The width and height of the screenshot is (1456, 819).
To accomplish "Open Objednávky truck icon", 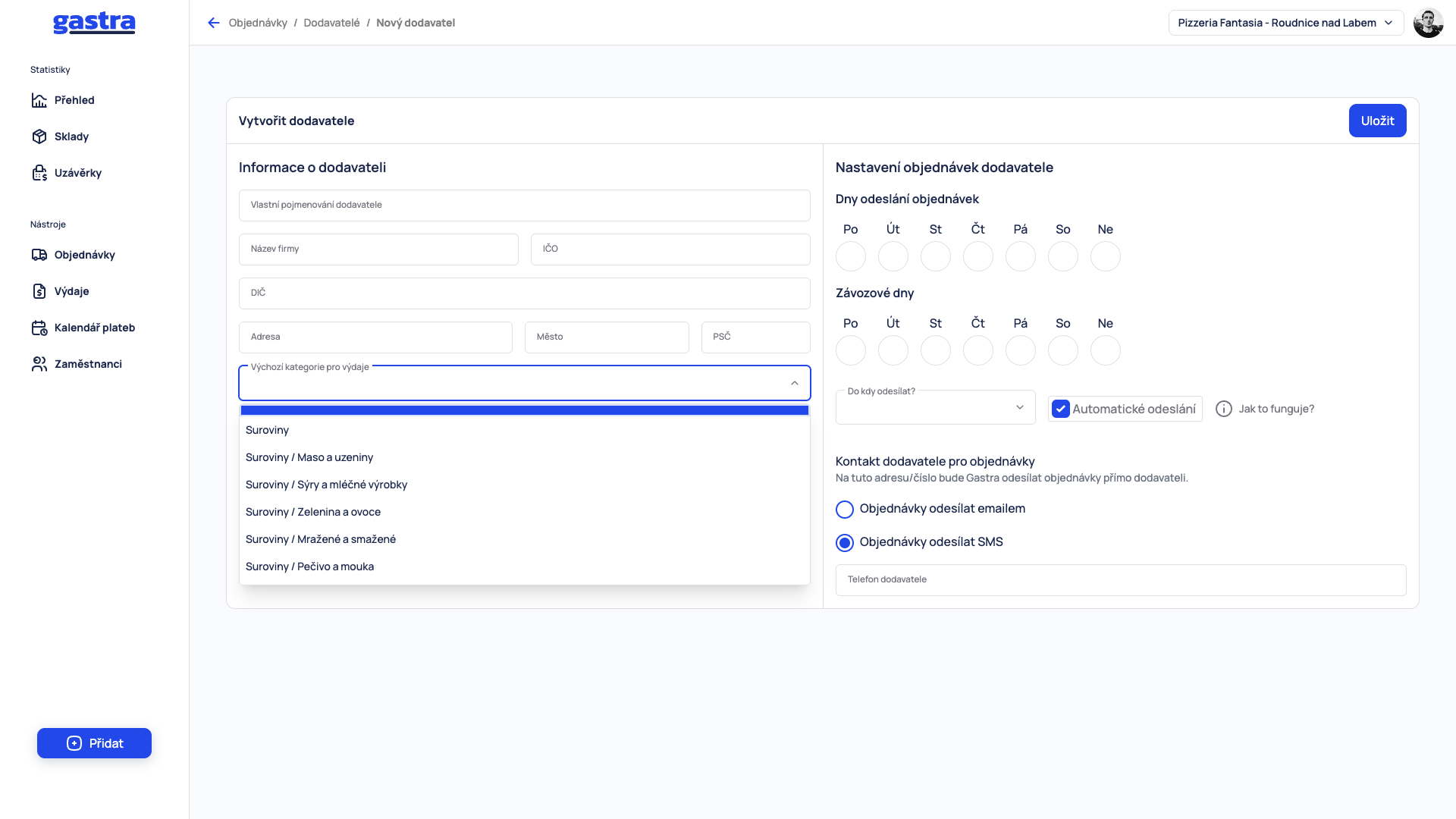I will 39,255.
